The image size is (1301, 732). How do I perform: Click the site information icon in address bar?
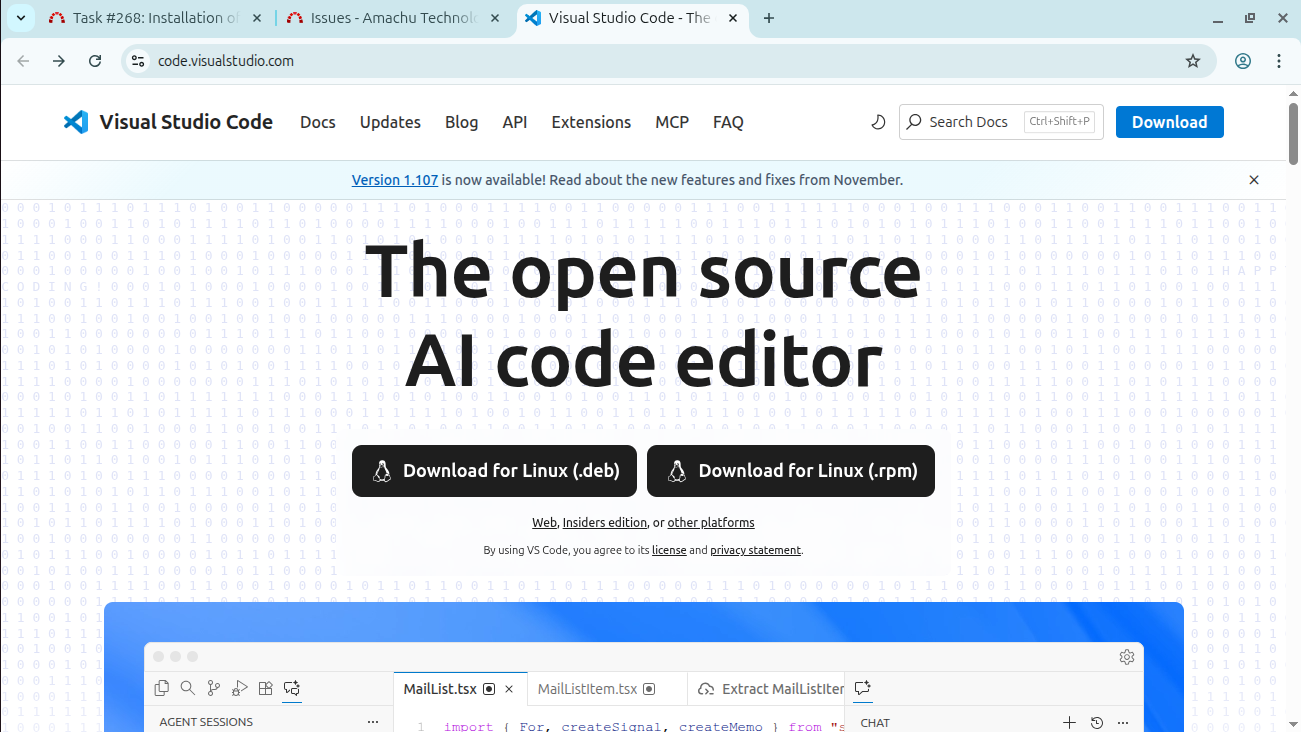coord(139,61)
